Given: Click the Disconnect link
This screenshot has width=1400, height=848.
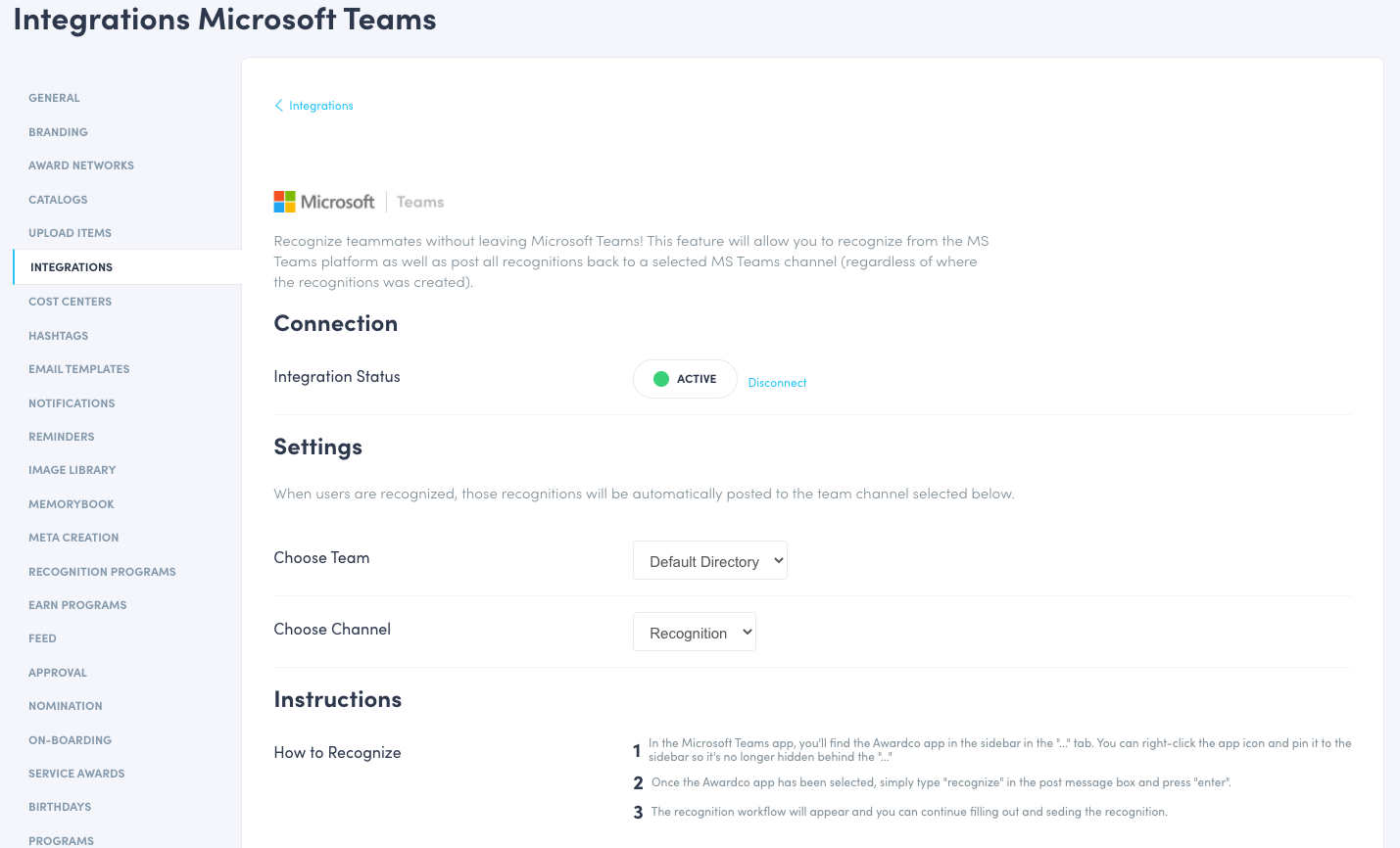Looking at the screenshot, I should coord(777,383).
